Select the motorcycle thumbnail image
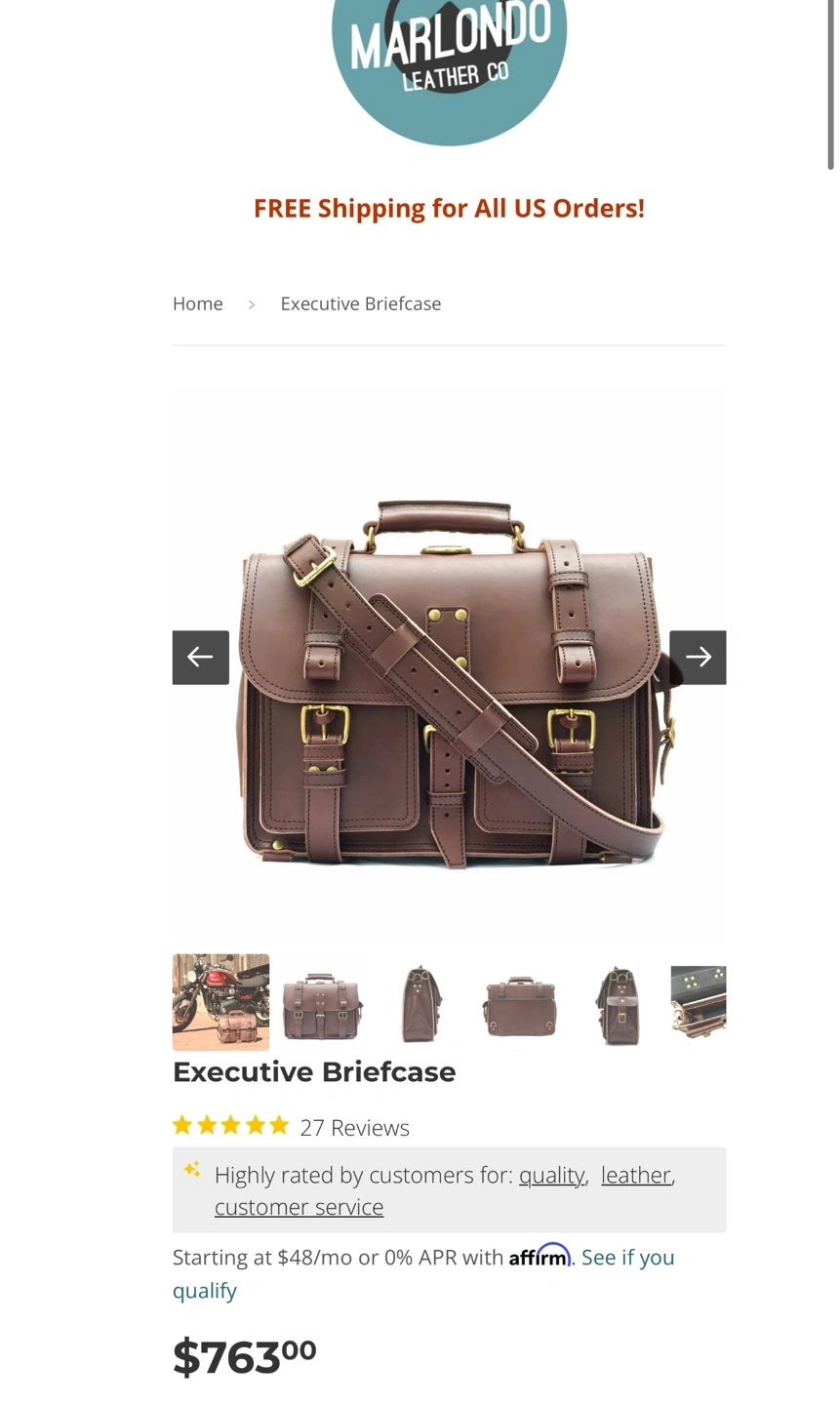Viewport: 840px width, 1405px height. pyautogui.click(x=220, y=1001)
